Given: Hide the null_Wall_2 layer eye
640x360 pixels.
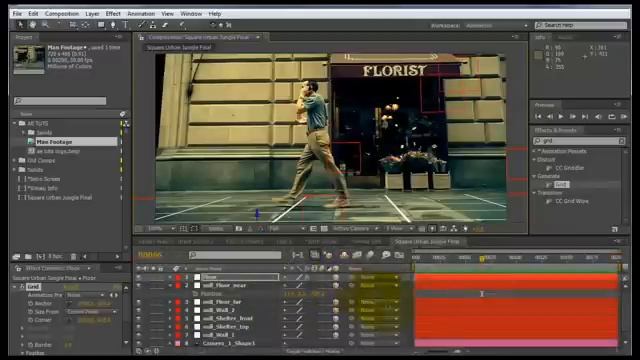Looking at the screenshot, I should tap(139, 310).
